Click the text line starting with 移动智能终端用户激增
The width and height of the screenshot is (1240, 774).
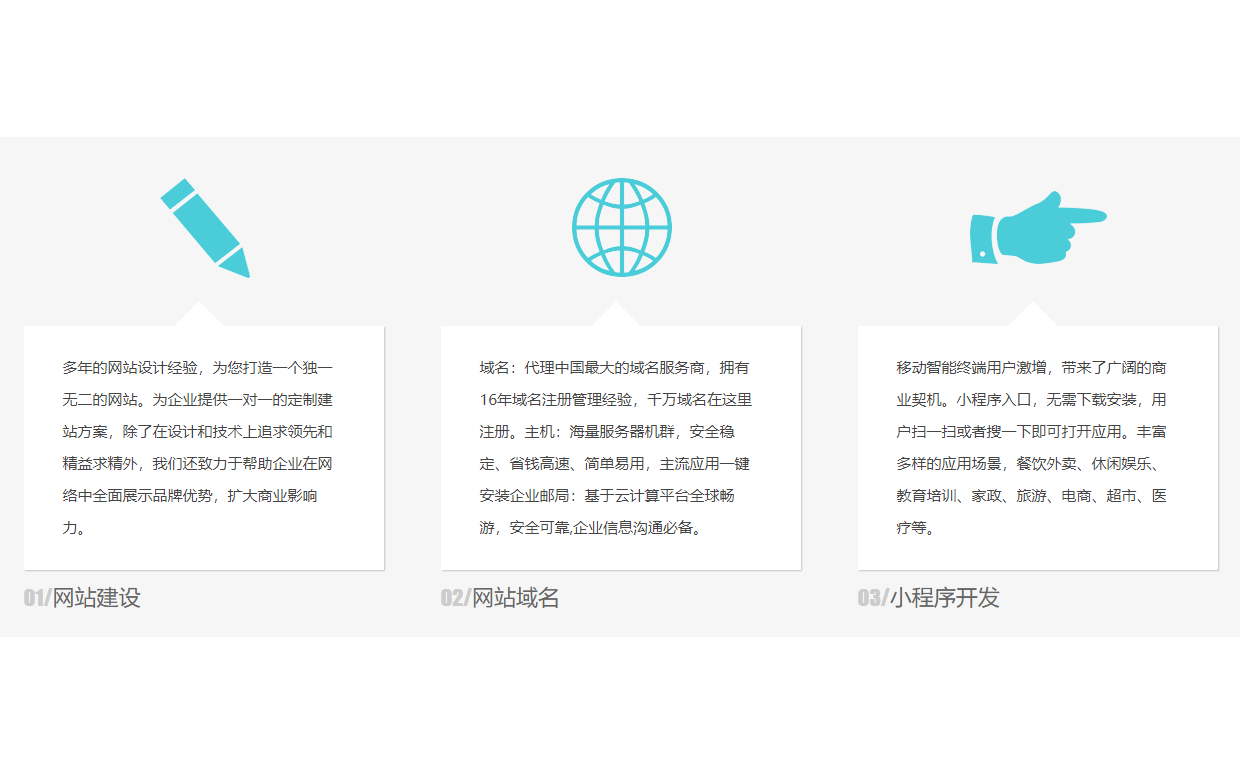[1031, 368]
